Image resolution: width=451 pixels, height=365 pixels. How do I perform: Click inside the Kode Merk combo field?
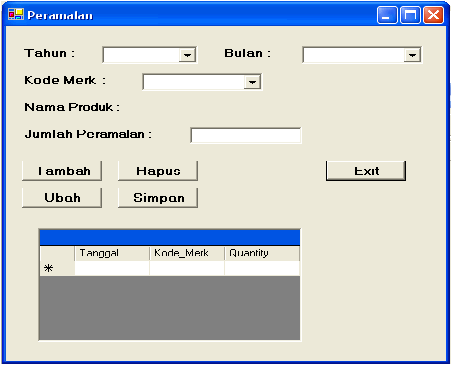tap(202, 82)
